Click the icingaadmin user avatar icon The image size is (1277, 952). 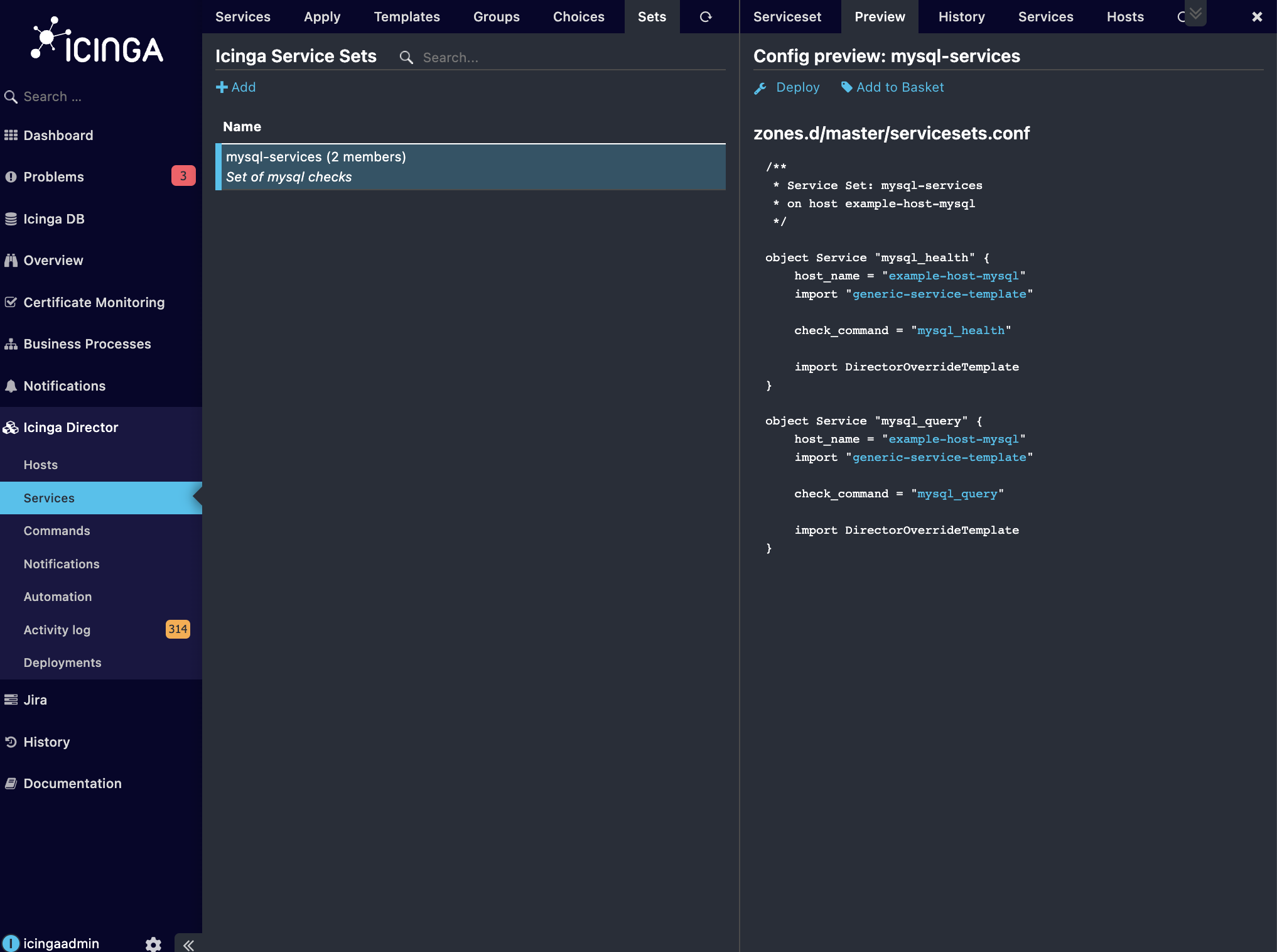11,943
